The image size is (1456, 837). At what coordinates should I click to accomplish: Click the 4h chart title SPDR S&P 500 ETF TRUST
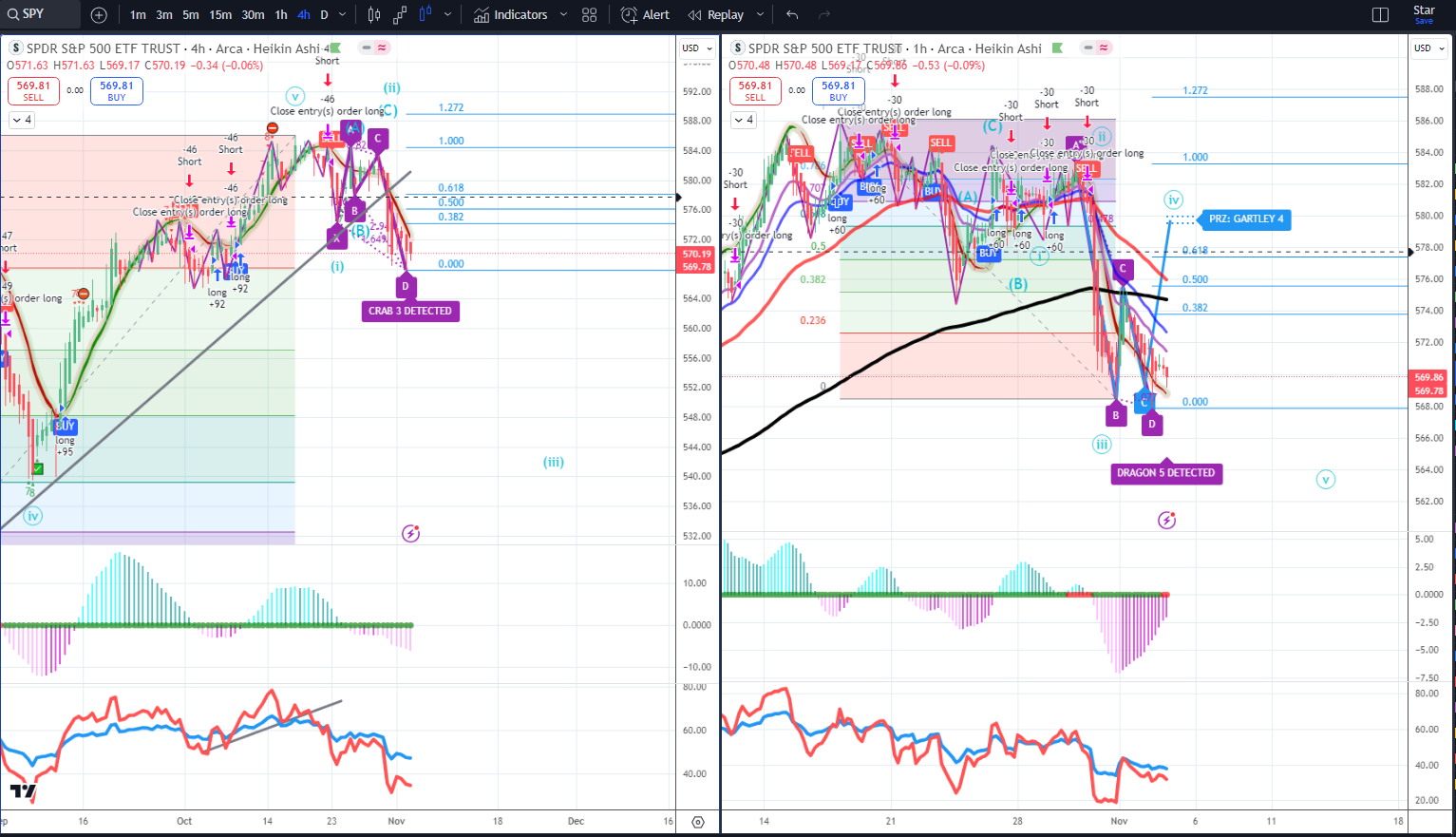pyautogui.click(x=104, y=48)
